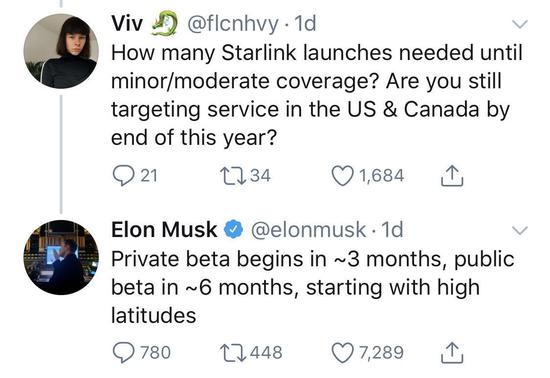This screenshot has height=378, width=550.
Task: Open Viv's tweet text about Starlink coverage
Action: [x=317, y=95]
